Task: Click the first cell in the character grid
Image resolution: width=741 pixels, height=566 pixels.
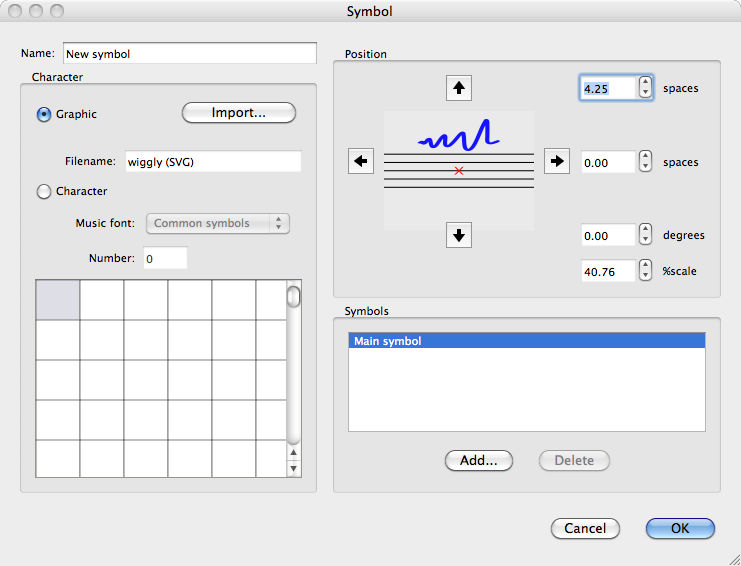Action: 58,300
